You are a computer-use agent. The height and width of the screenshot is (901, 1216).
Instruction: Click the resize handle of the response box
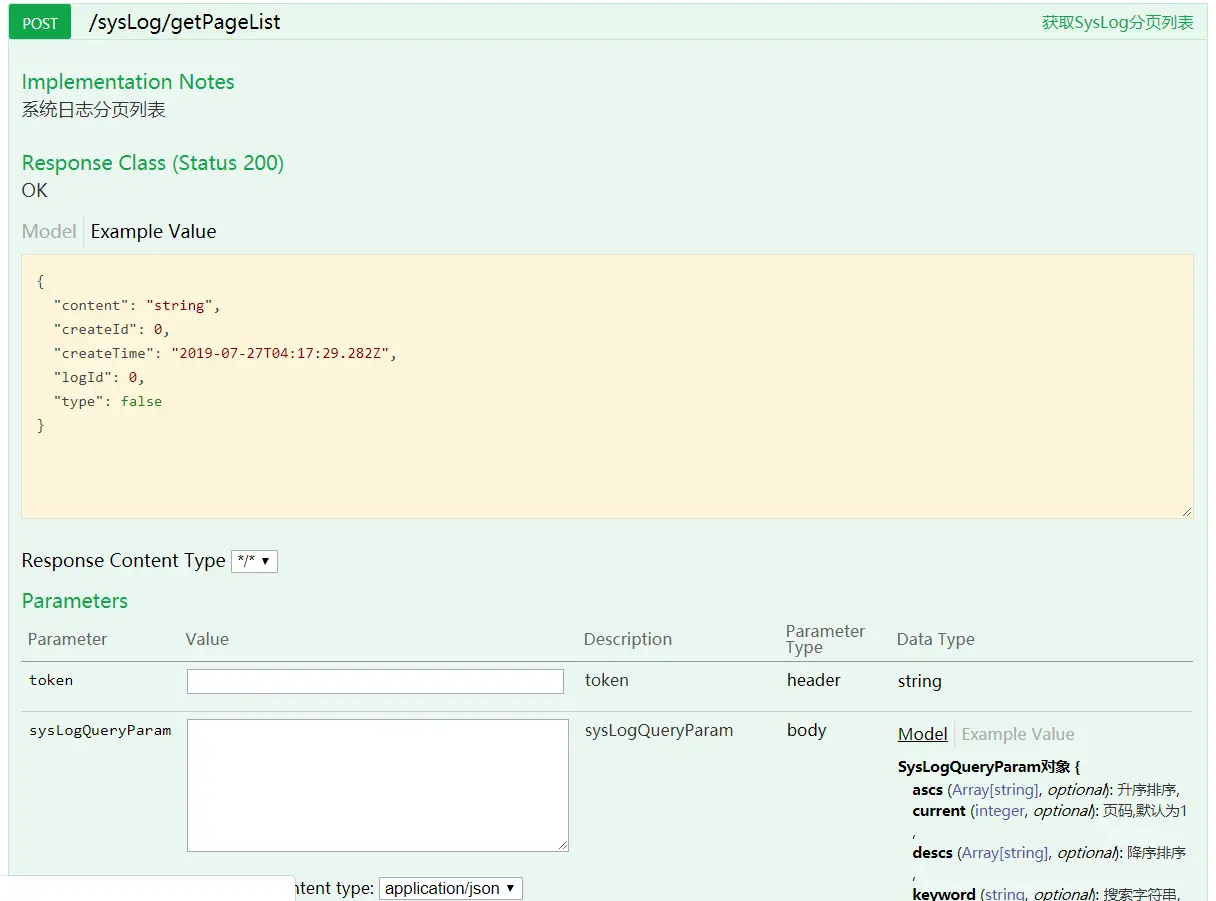pyautogui.click(x=1188, y=511)
